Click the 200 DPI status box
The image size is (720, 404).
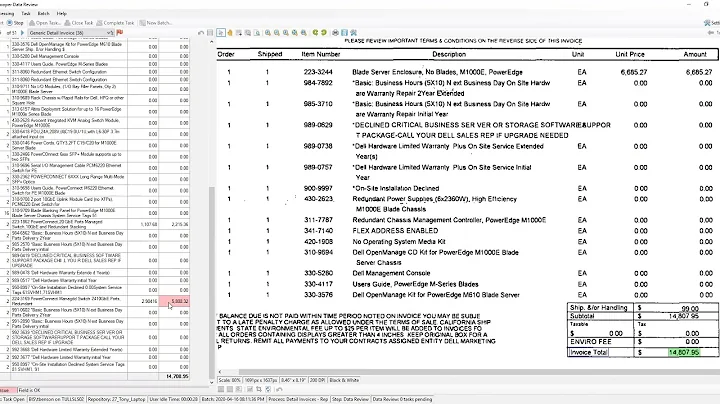tap(317, 380)
